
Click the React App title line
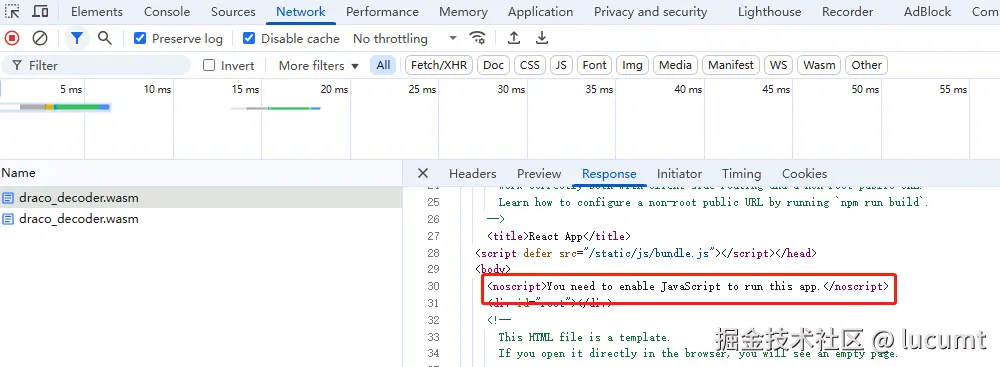559,236
